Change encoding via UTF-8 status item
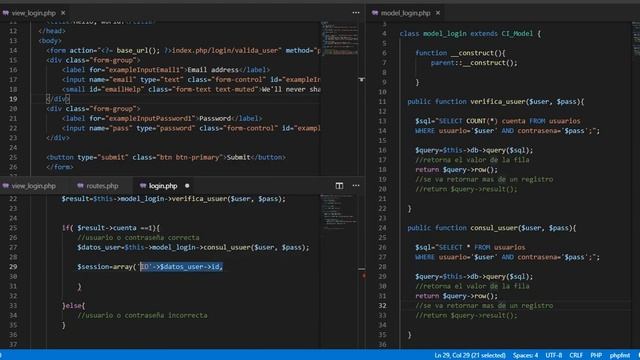Screen dimensions: 640x360 554,355
